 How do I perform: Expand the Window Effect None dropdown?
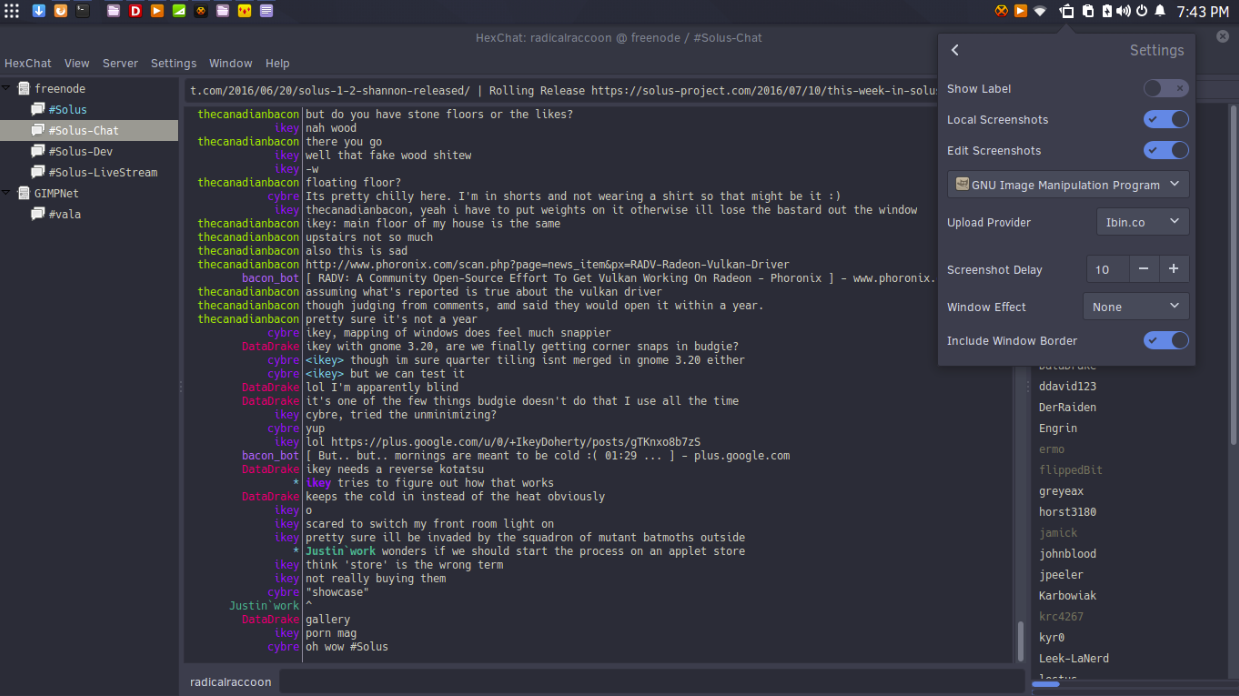[x=1136, y=306]
